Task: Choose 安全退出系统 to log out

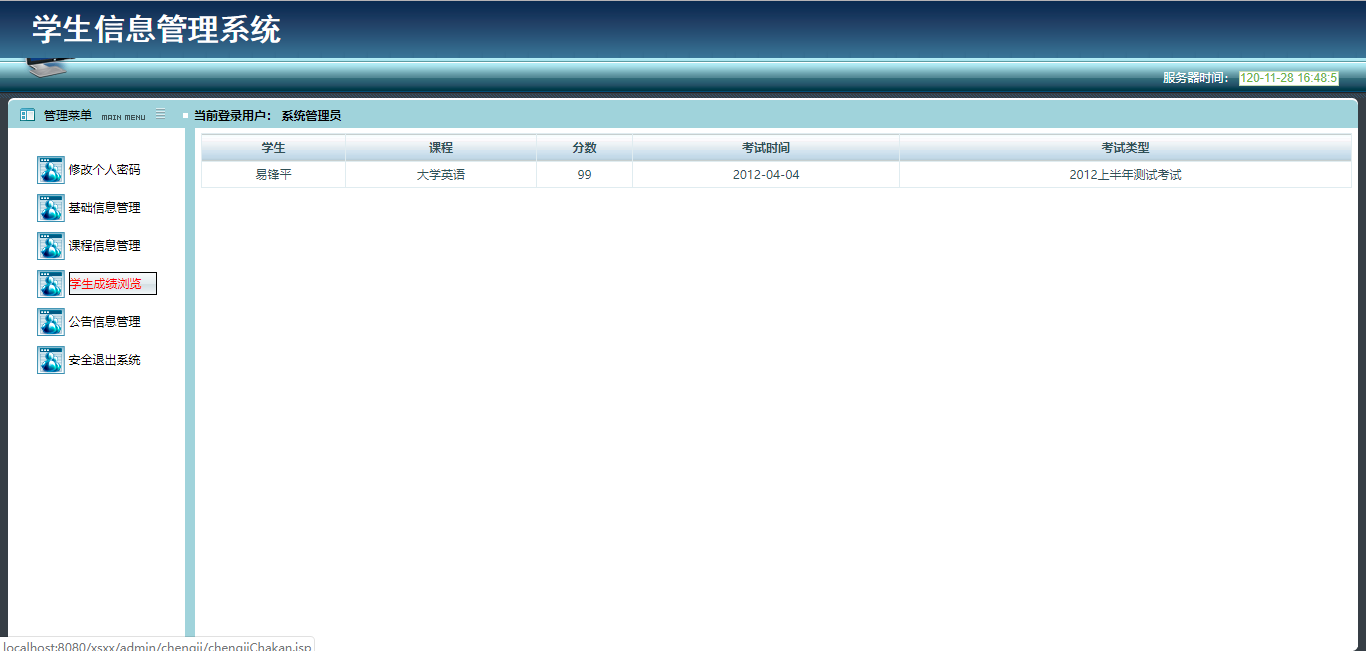Action: coord(104,360)
